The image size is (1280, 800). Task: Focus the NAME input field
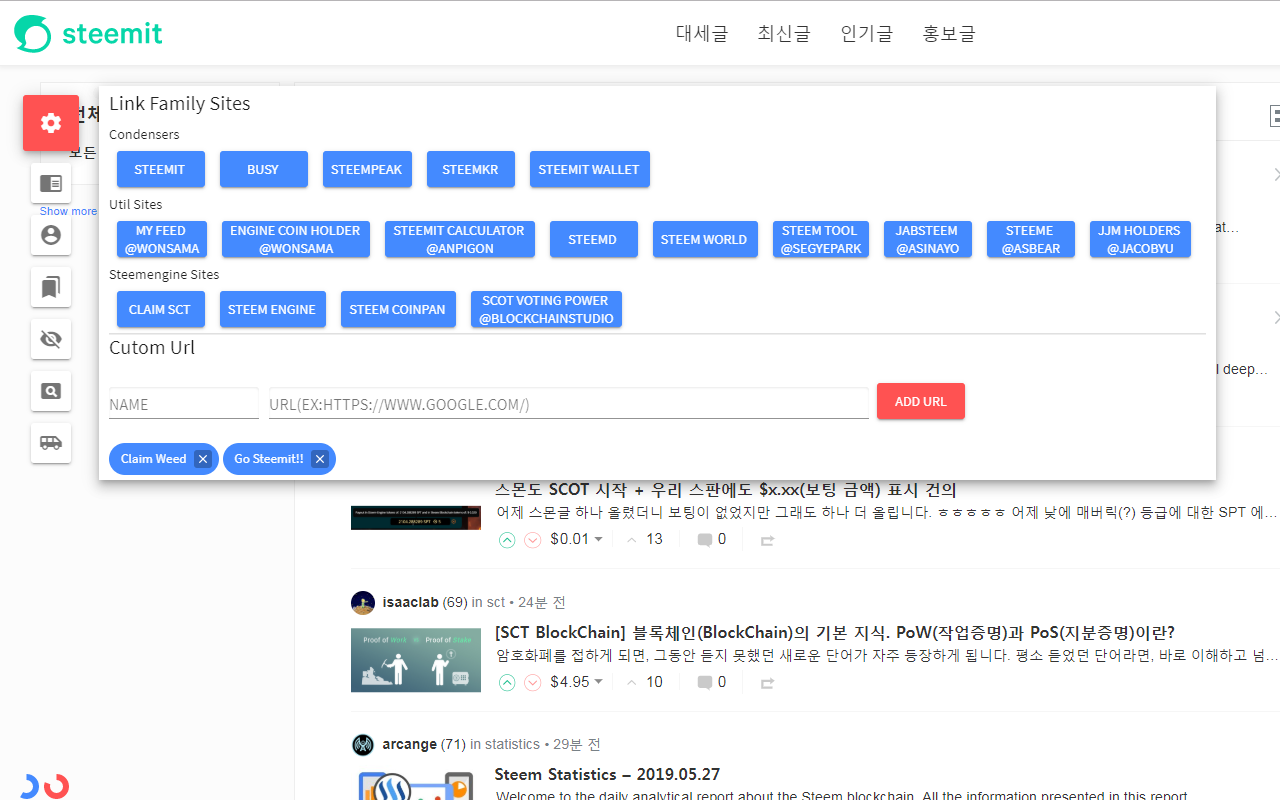point(184,404)
